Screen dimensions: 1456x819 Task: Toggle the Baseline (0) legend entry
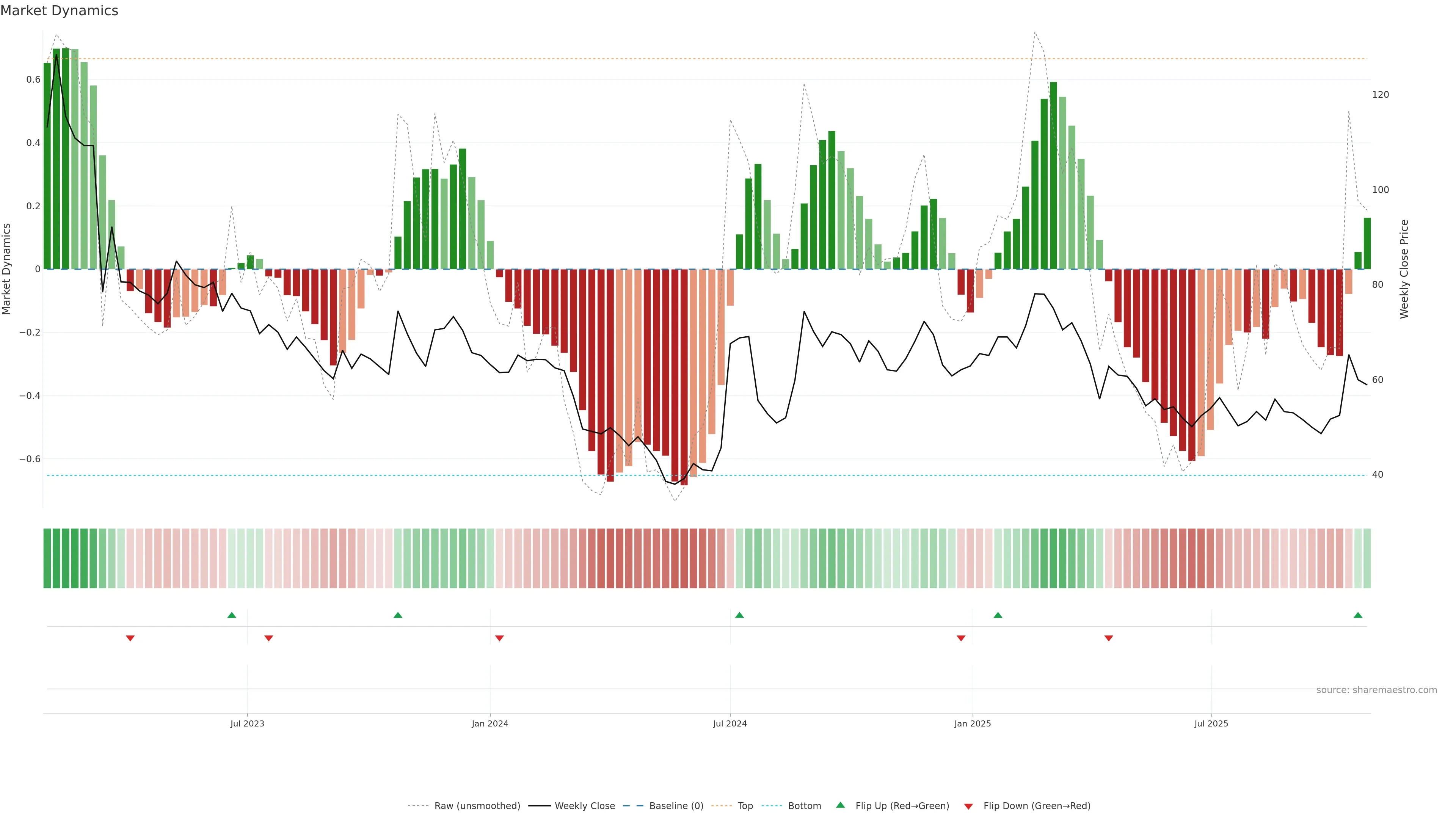[676, 806]
